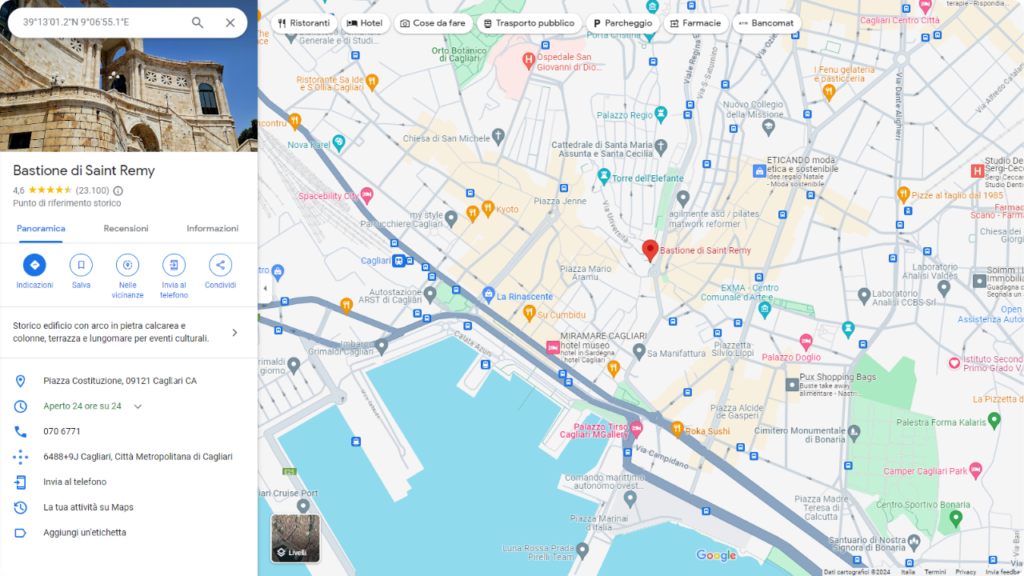The image size is (1024, 576).
Task: Click the Palestra Forma Kalaris marker
Action: (x=994, y=421)
